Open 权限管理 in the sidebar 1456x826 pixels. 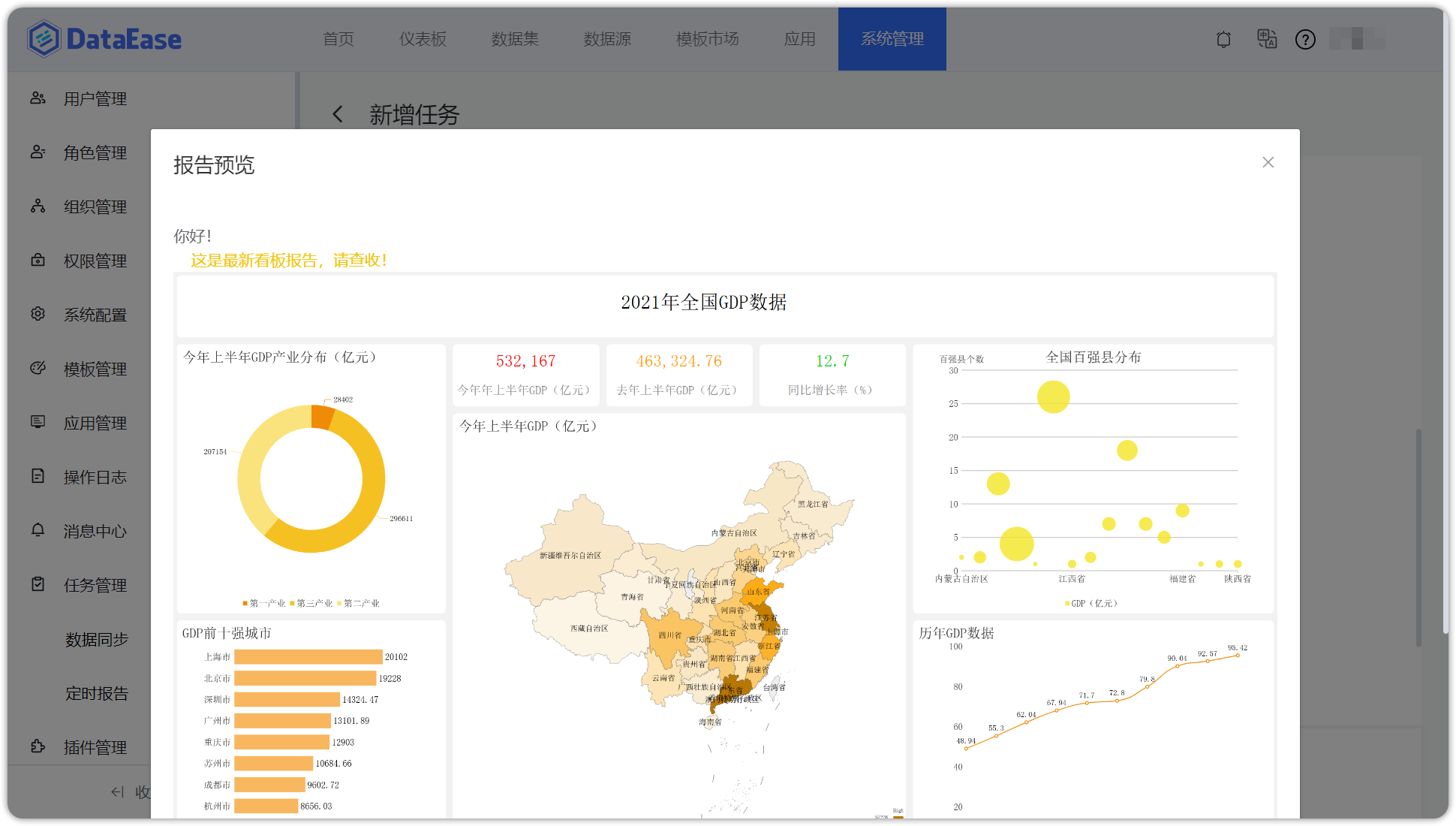(95, 261)
